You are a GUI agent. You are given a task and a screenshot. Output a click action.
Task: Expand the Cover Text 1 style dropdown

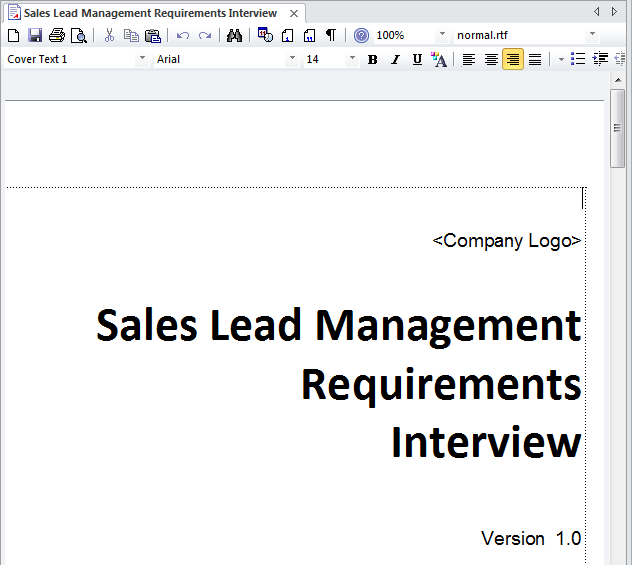coord(142,60)
